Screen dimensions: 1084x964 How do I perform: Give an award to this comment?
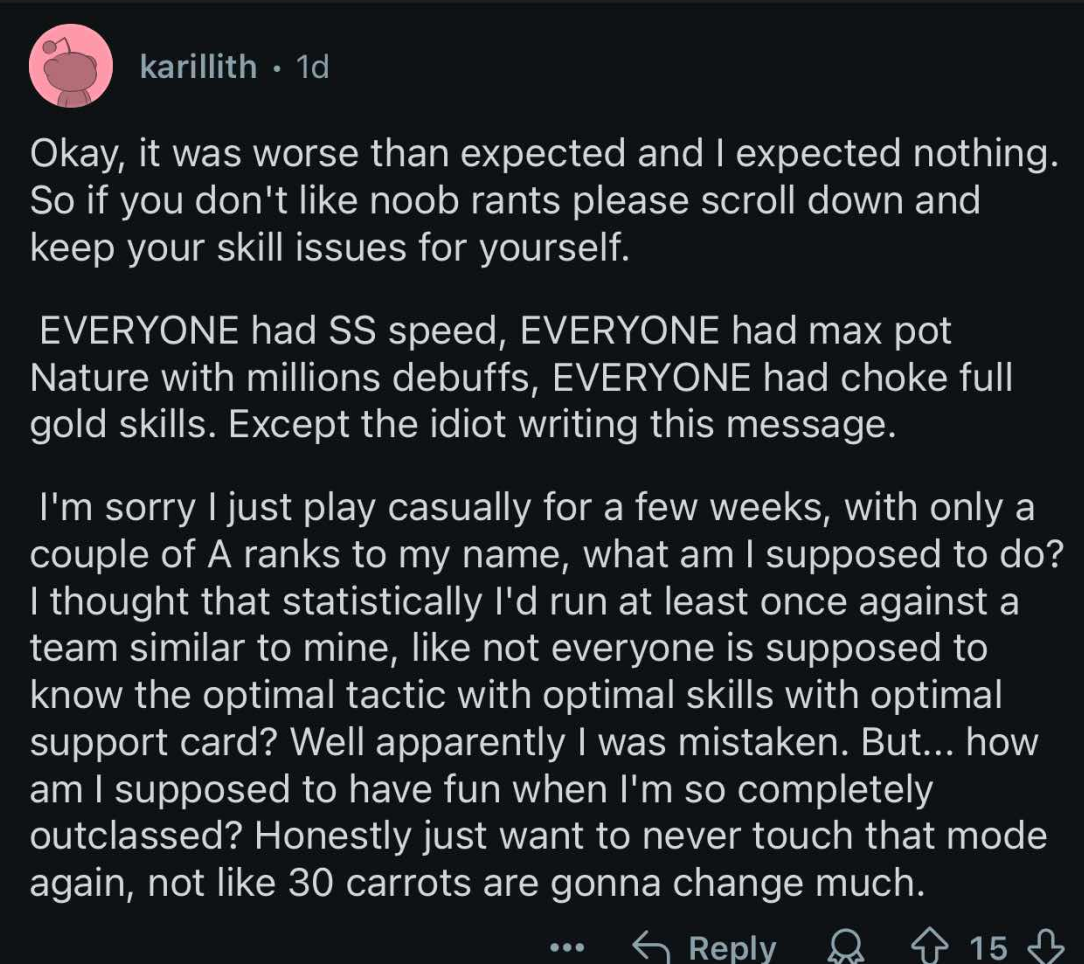click(845, 947)
